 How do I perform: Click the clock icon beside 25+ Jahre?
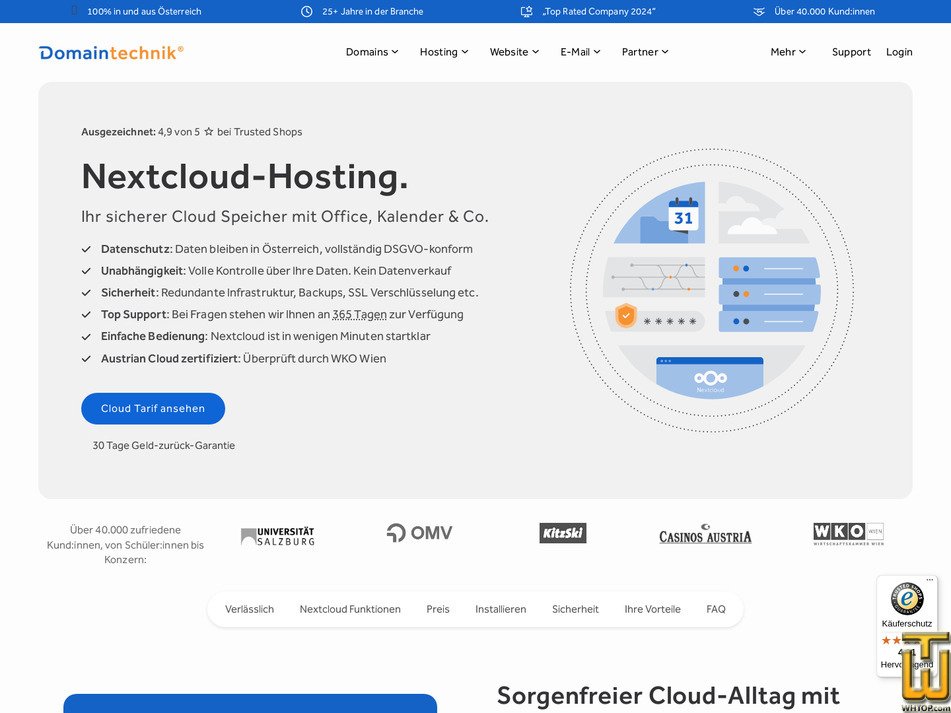click(x=307, y=12)
